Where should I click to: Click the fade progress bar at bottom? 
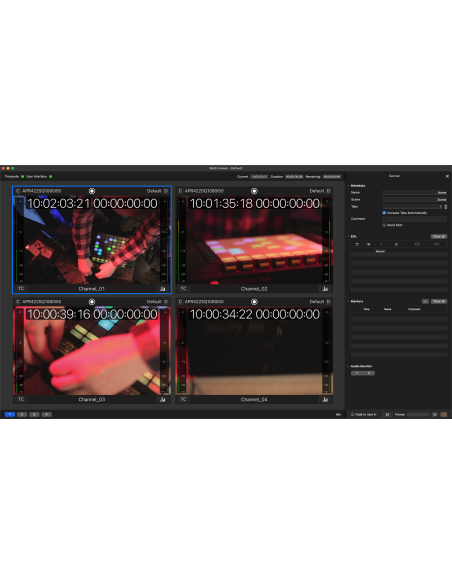(x=418, y=415)
